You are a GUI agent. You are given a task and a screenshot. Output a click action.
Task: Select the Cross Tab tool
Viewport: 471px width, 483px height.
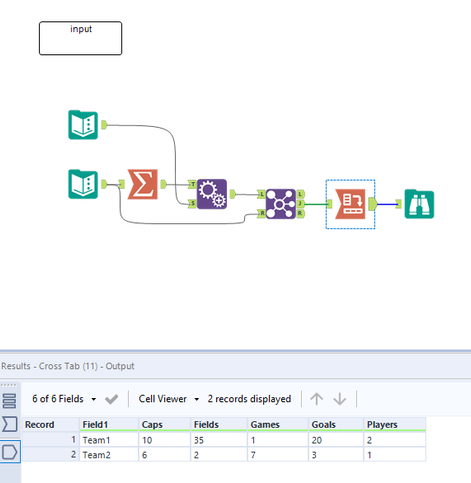[350, 204]
